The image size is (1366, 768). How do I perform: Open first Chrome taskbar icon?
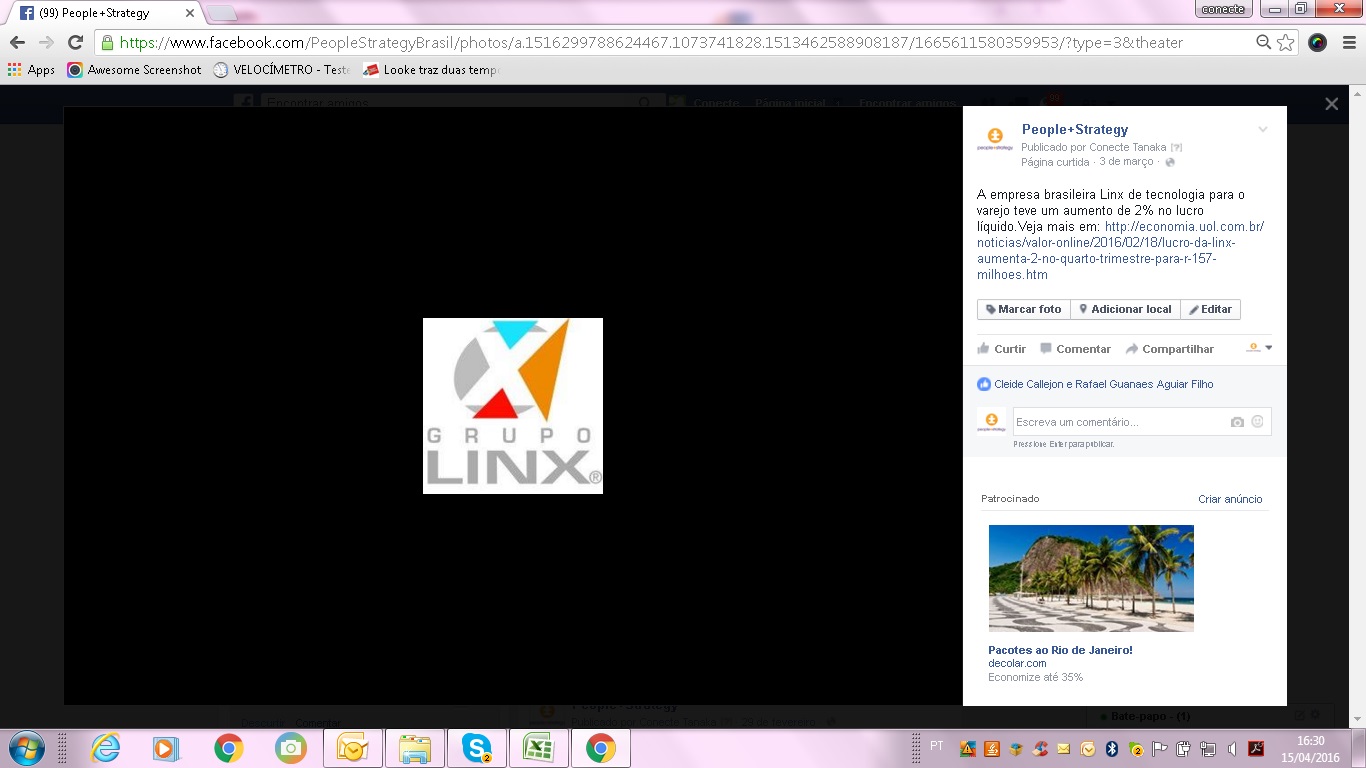tap(229, 748)
